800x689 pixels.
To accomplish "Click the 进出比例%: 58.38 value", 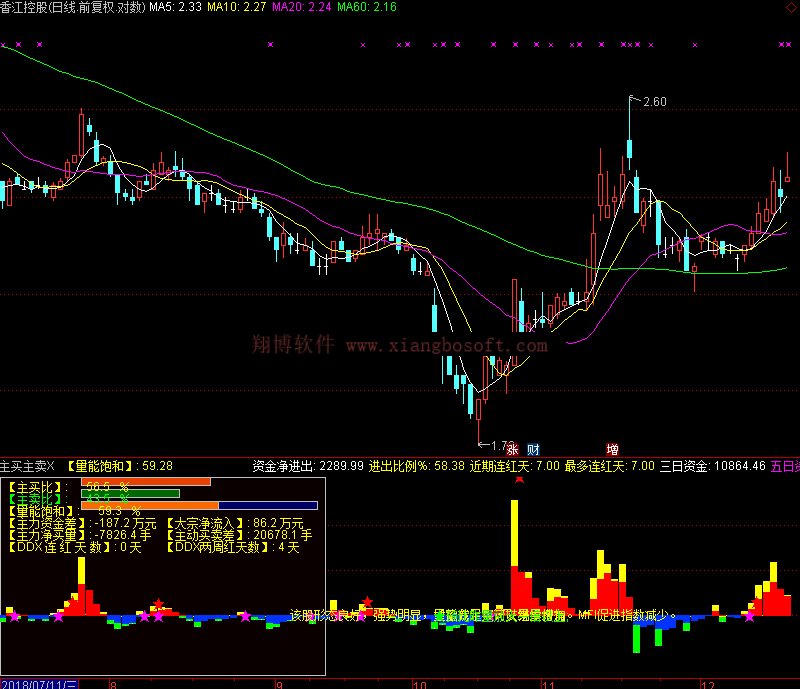I will click(x=417, y=466).
